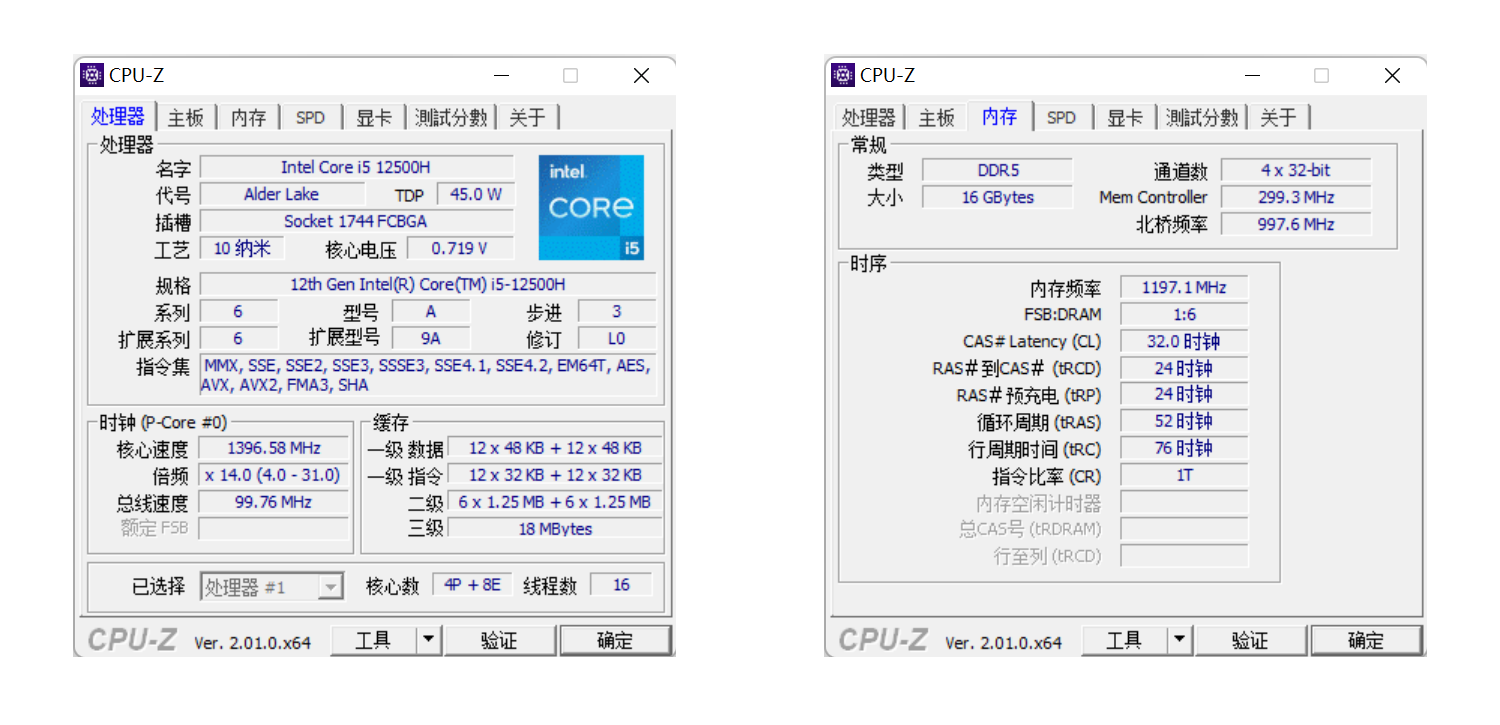The width and height of the screenshot is (1500, 725).
Task: Click code name field Alder Lake
Action: pos(281,194)
